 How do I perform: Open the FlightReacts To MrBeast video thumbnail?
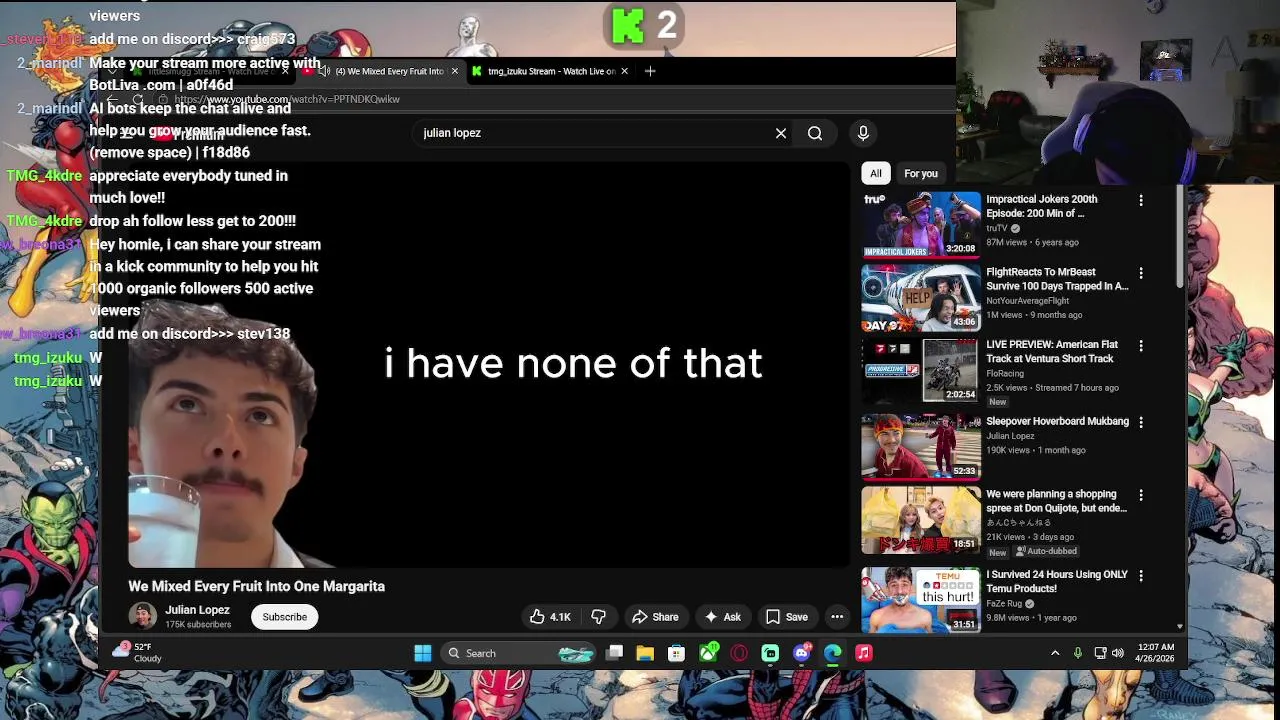point(921,298)
